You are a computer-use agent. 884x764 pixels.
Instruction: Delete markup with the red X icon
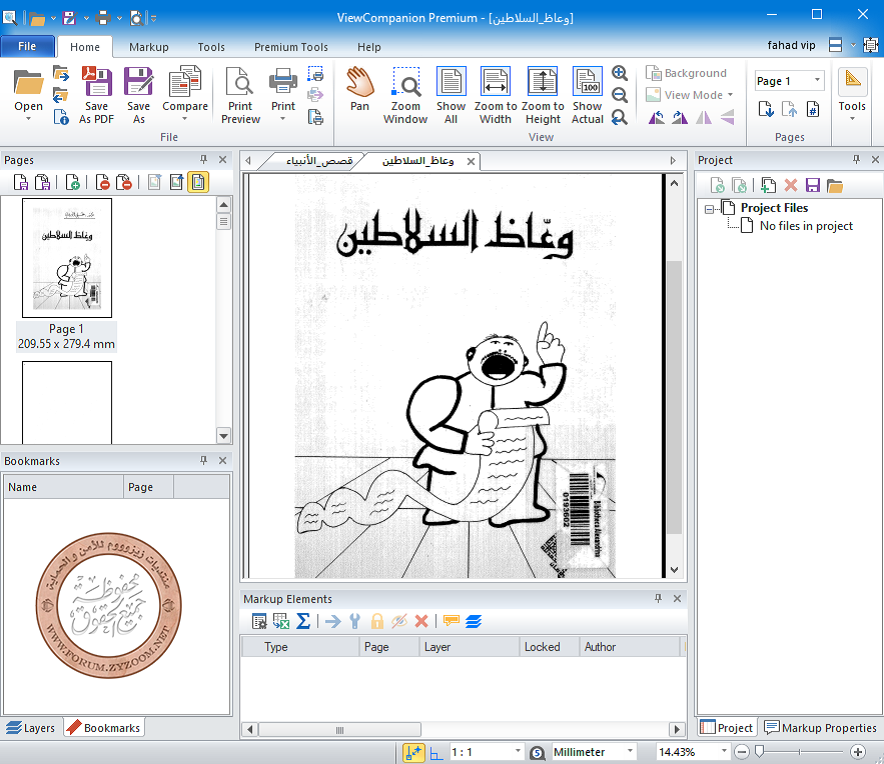[421, 621]
